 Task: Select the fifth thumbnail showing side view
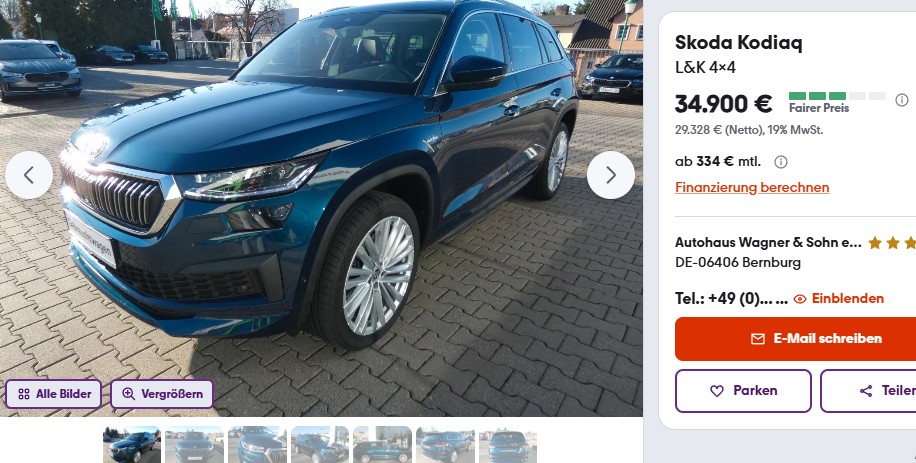(383, 444)
